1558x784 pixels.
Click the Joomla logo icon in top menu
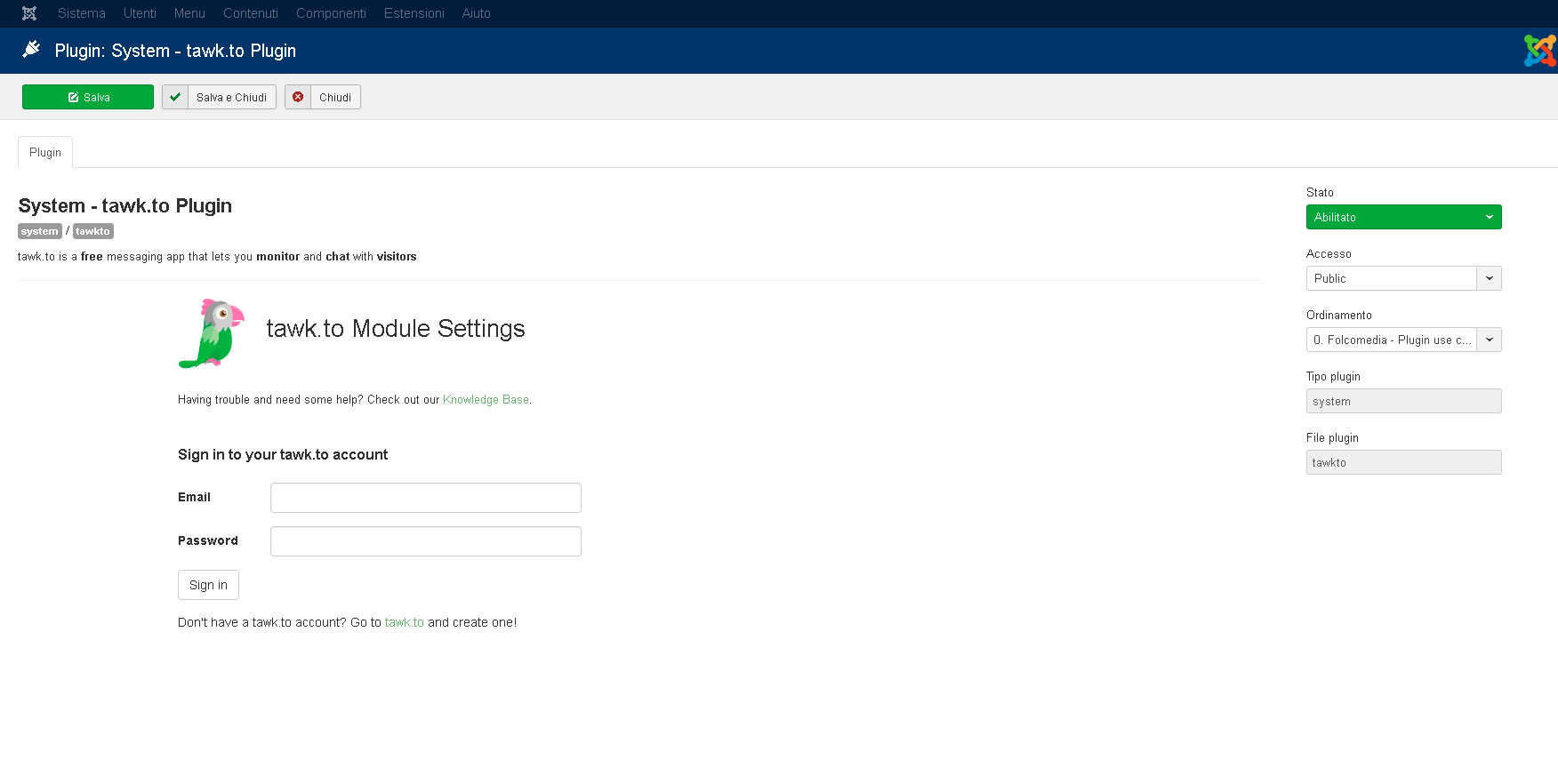(x=29, y=13)
